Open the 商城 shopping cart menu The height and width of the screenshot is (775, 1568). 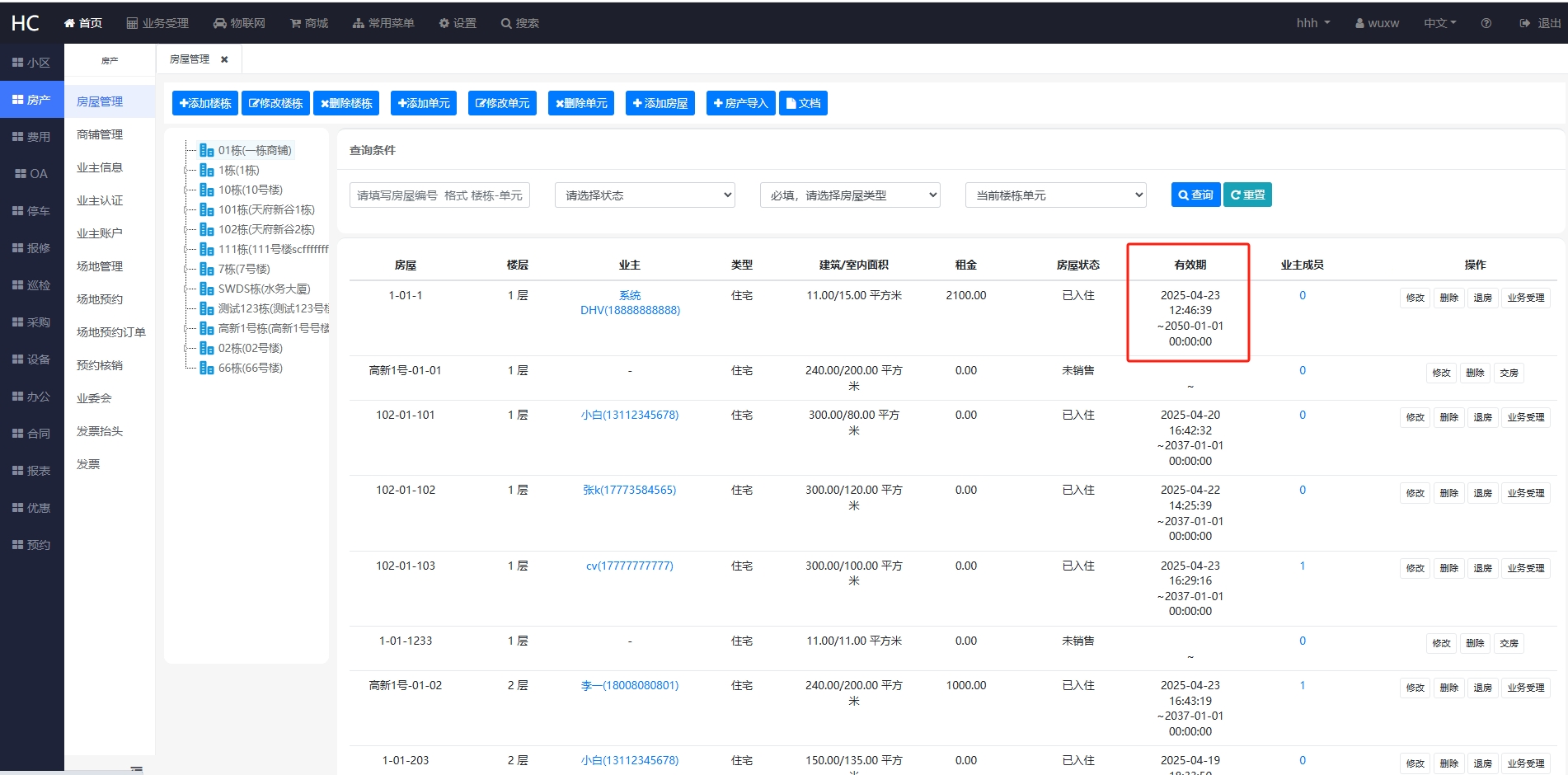(295, 23)
